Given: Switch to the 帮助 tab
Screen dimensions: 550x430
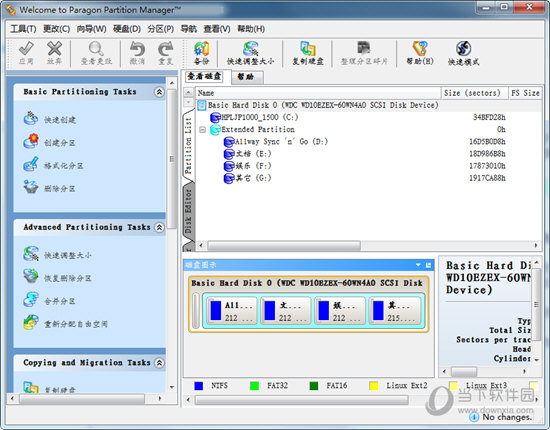Looking at the screenshot, I should click(246, 76).
